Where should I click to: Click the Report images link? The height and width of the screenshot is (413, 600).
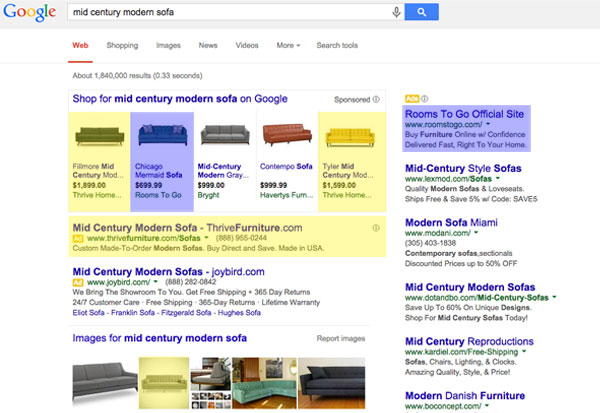pos(341,338)
